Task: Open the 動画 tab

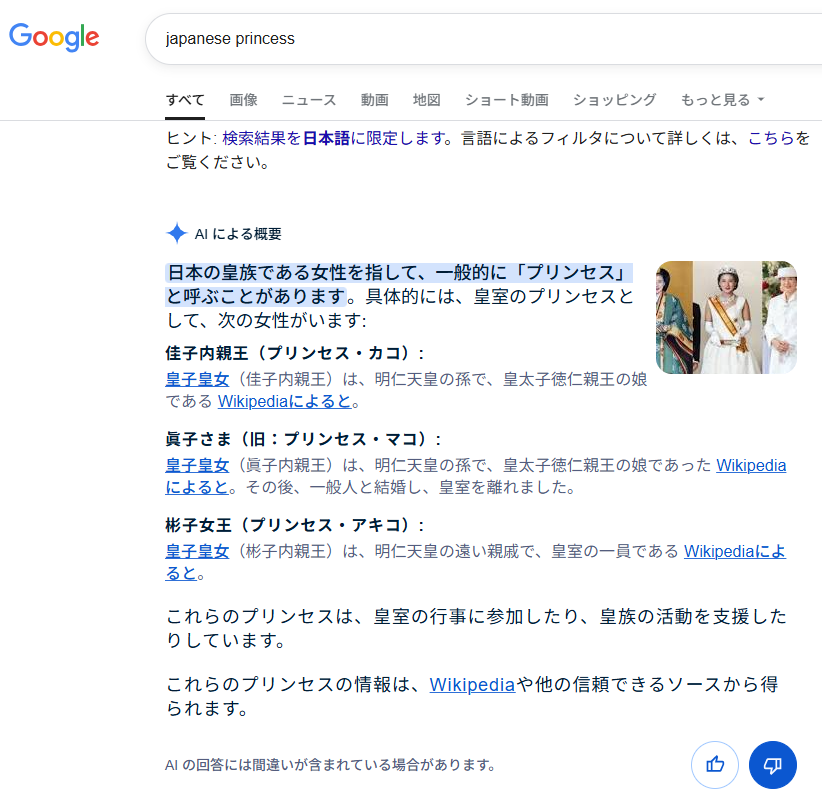Action: (x=374, y=100)
